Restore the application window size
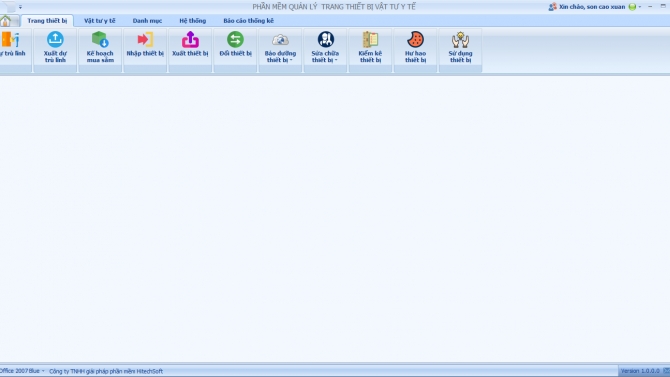This screenshot has width=670, height=377. [663, 6]
